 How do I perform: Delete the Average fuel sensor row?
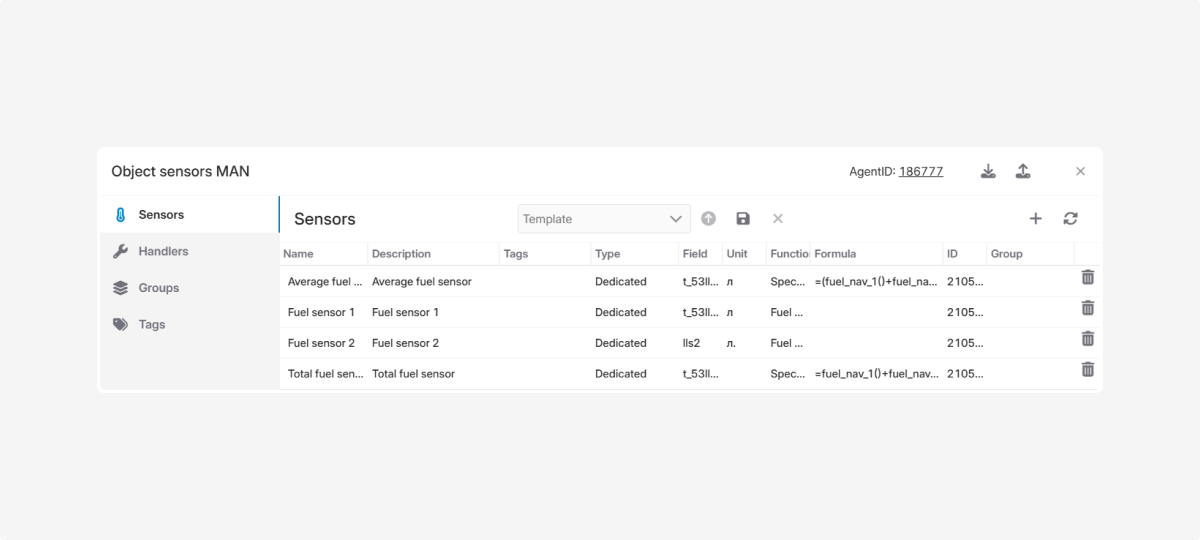(x=1088, y=278)
